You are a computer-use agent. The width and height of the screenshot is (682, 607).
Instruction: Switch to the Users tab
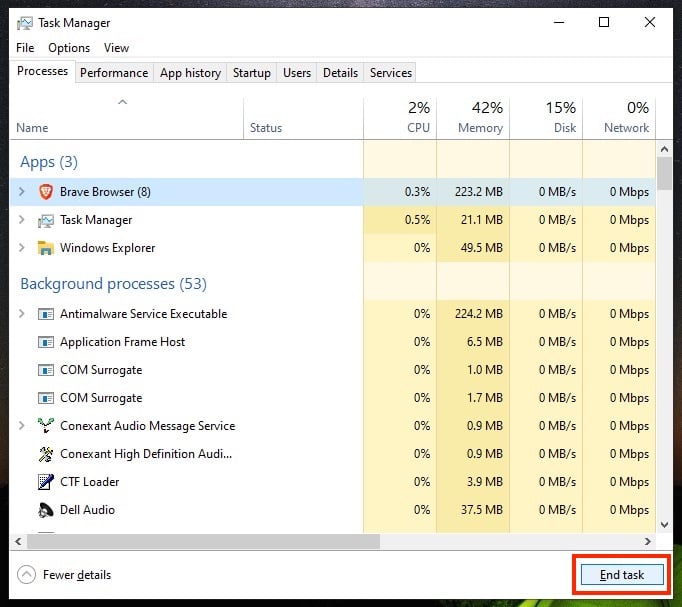pos(297,73)
